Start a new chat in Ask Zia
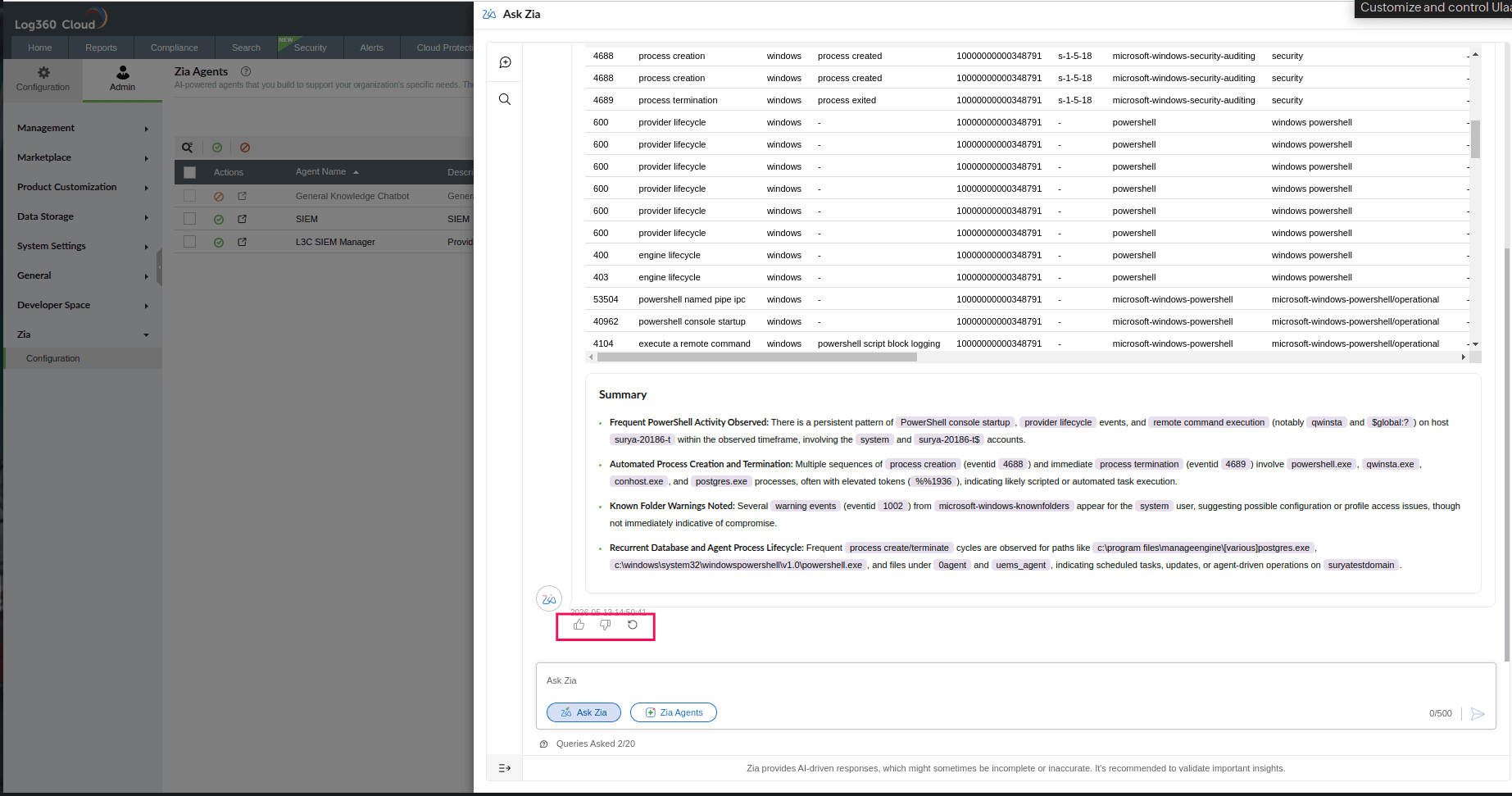The height and width of the screenshot is (796, 1512). pos(505,62)
